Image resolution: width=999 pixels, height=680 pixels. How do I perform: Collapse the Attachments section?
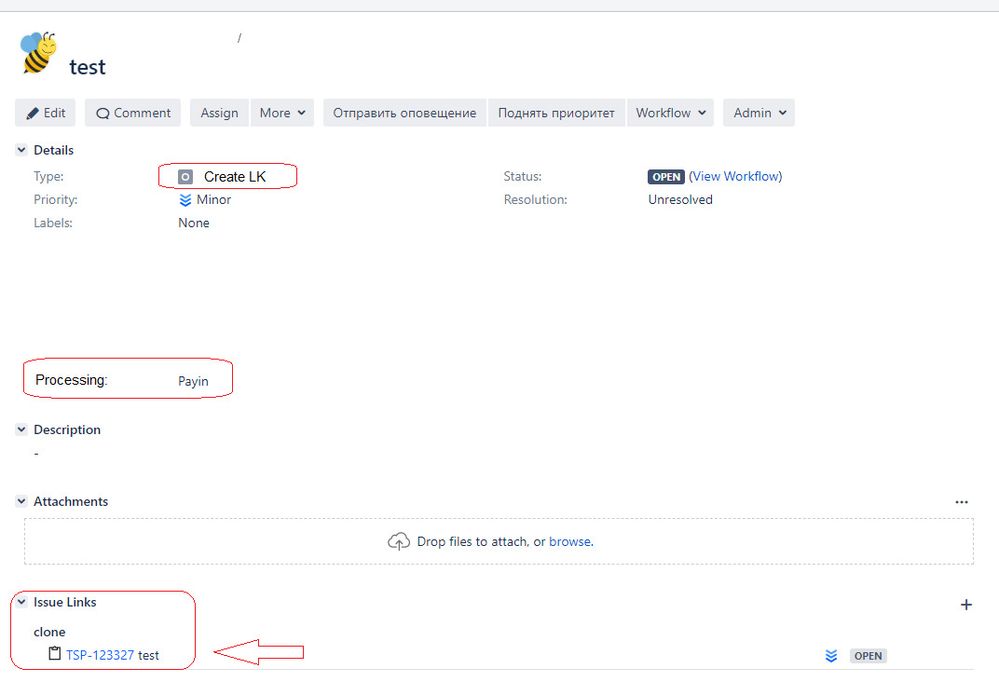[x=22, y=501]
